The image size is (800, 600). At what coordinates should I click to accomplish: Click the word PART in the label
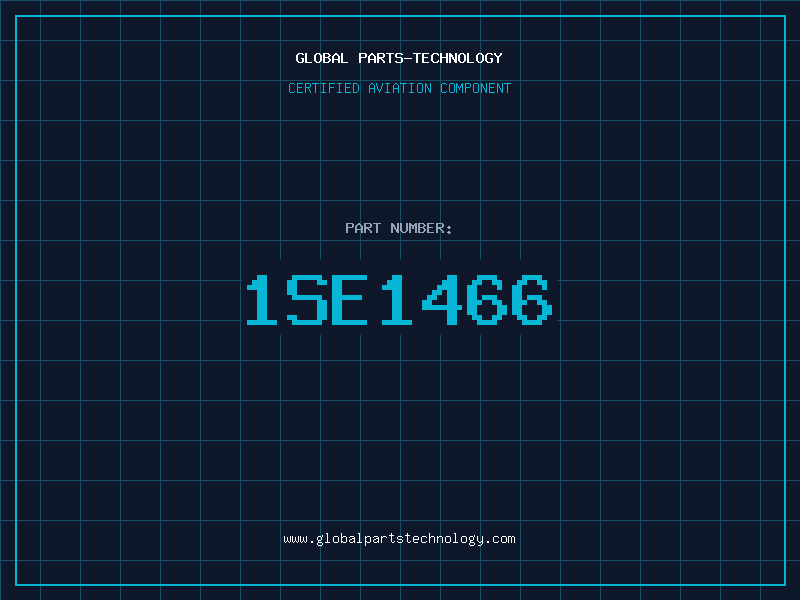click(x=362, y=228)
